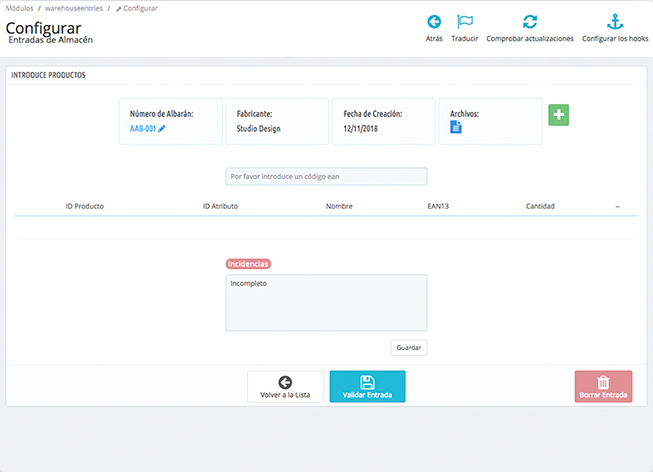Save incidences with Guardar button
This screenshot has height=472, width=653.
pyautogui.click(x=409, y=347)
